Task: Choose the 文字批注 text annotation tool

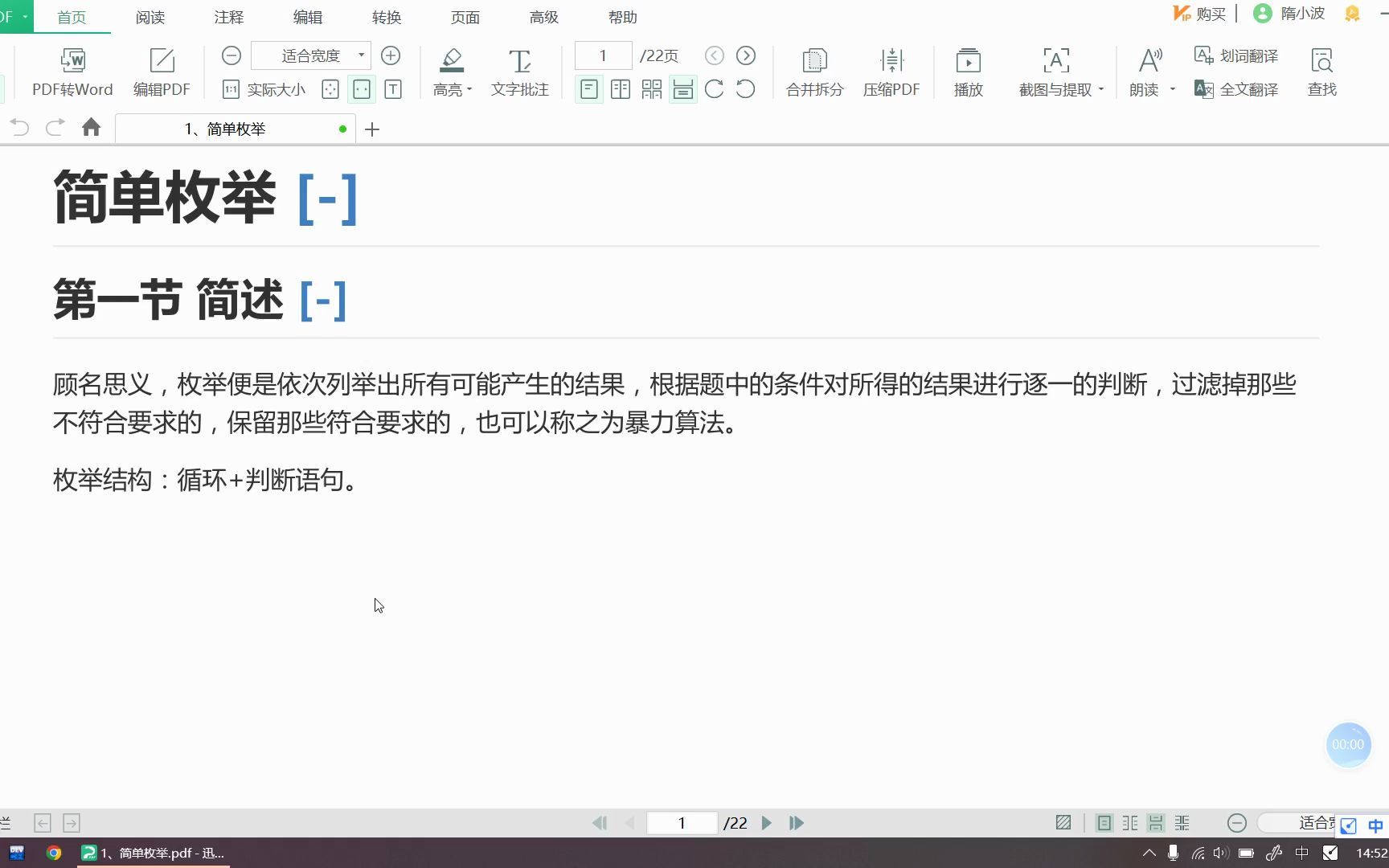Action: [x=520, y=72]
